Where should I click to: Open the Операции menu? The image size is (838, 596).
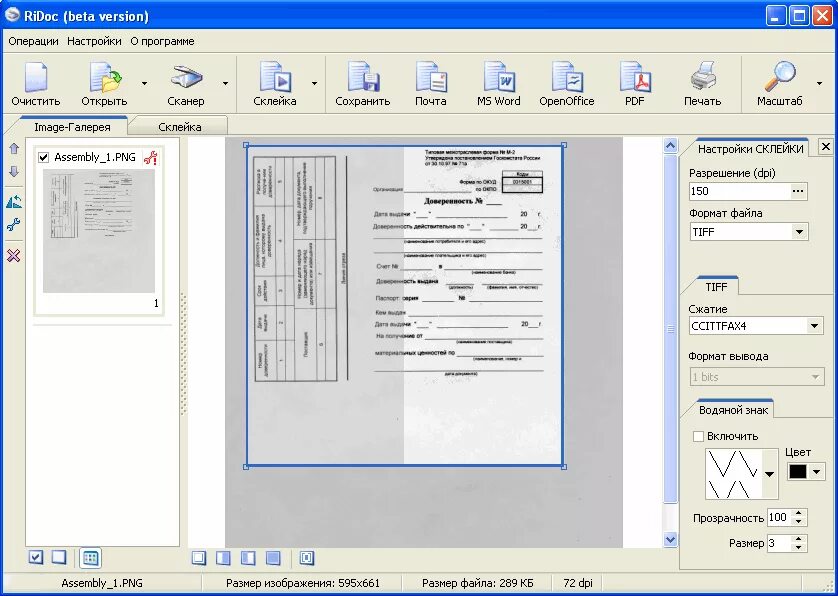tap(33, 41)
